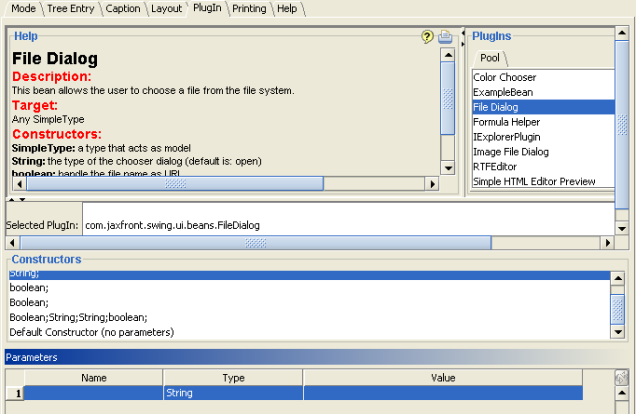Switch to the Layout tab
636x414 pixels.
[x=166, y=8]
